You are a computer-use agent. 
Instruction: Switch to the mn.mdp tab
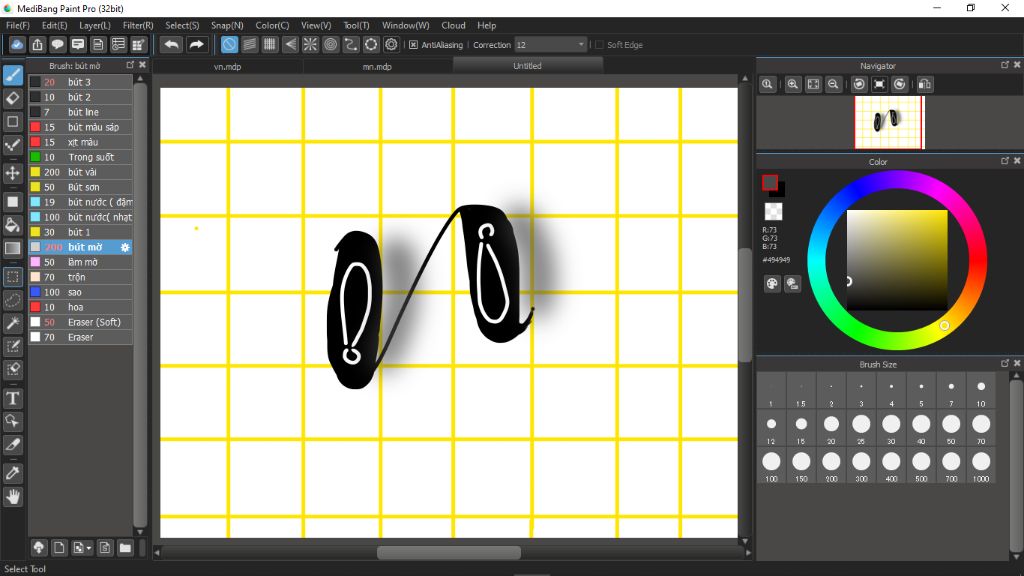tap(377, 67)
